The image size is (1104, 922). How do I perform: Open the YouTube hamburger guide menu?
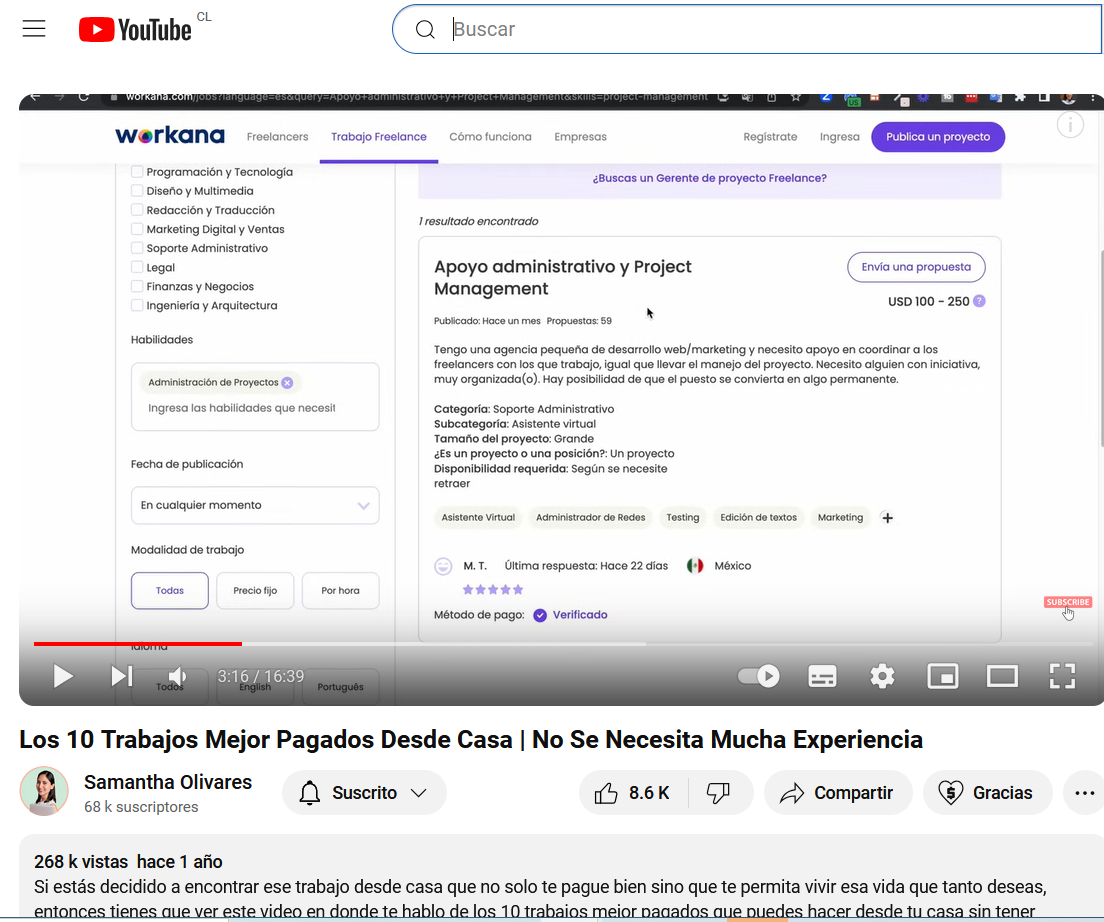(x=34, y=29)
